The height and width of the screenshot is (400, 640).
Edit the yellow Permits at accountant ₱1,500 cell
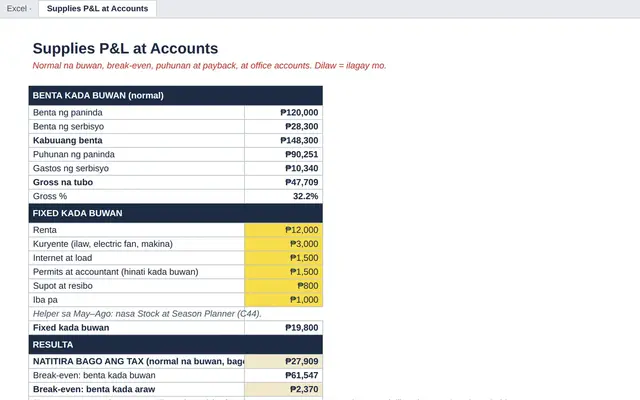tap(284, 272)
